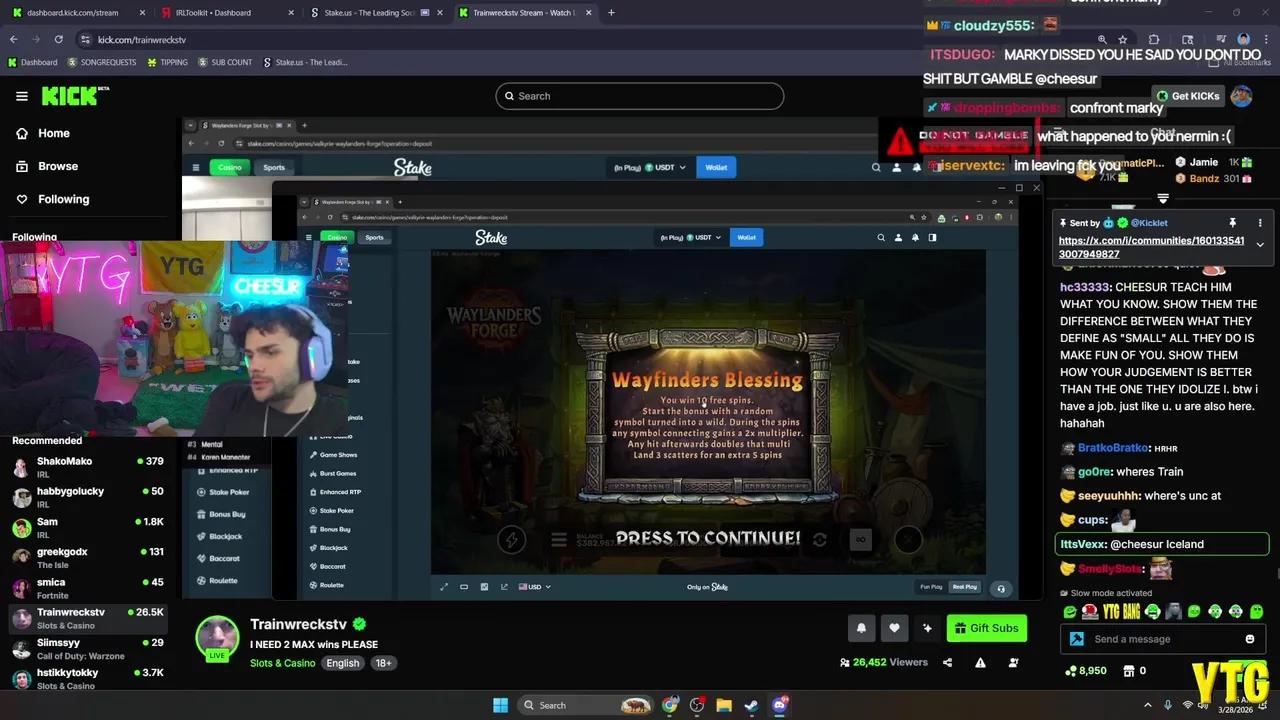
Task: Click the Kick logo
Action: click(75, 96)
